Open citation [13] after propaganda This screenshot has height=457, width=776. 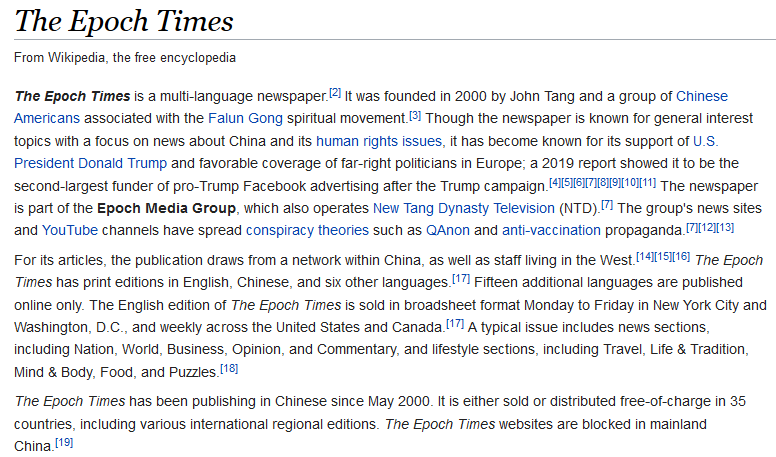pos(725,227)
